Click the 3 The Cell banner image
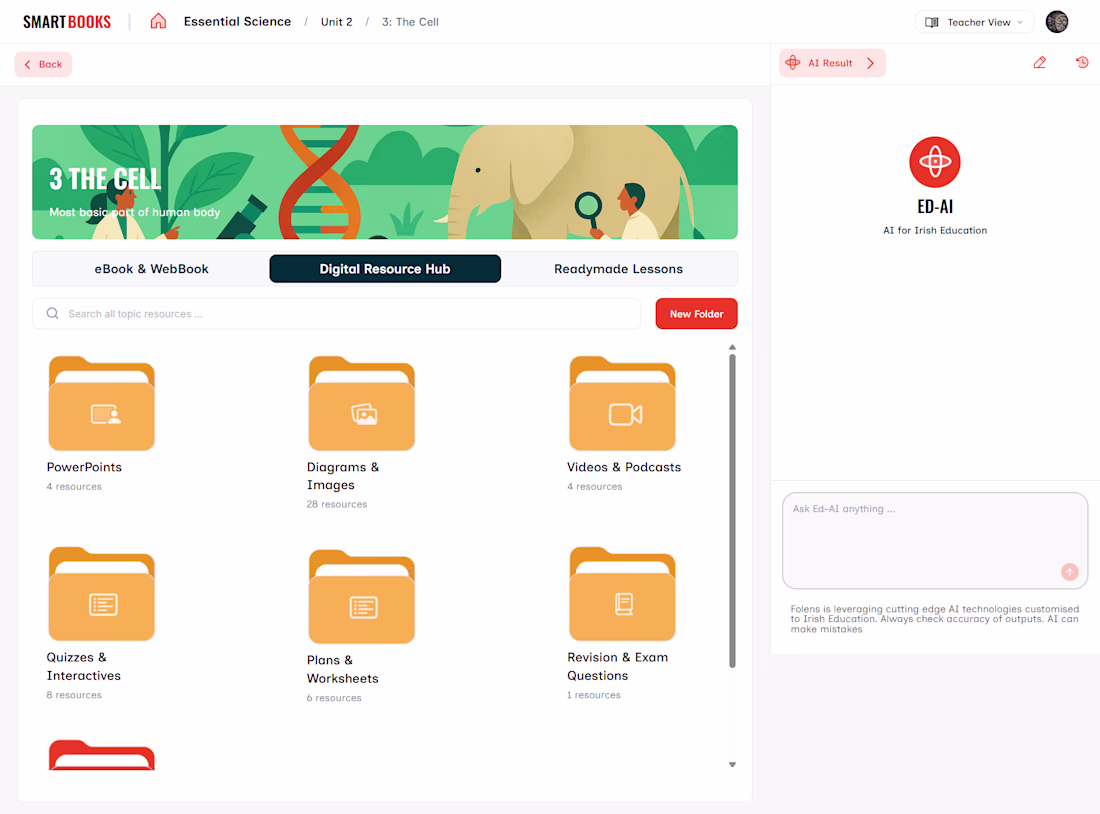 [x=384, y=182]
